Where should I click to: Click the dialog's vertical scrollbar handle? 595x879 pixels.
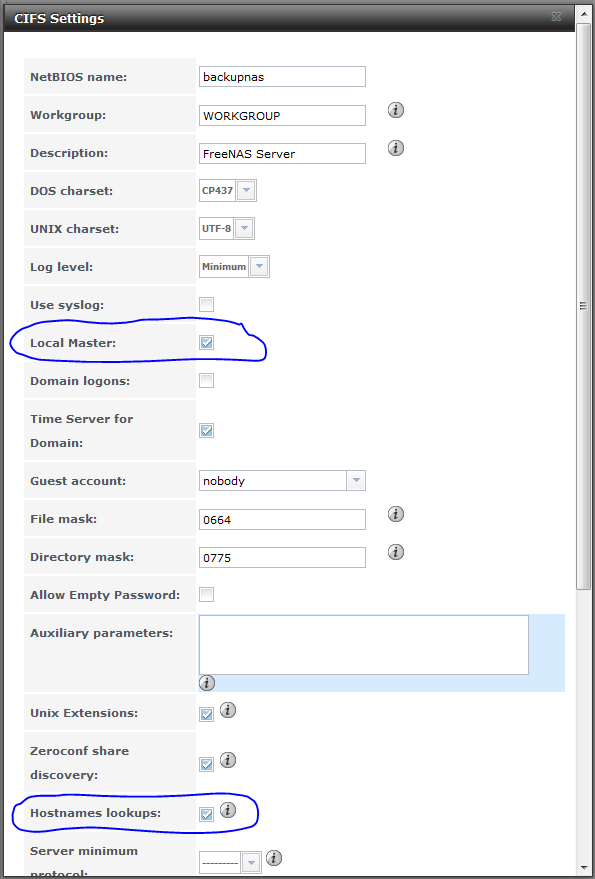583,306
